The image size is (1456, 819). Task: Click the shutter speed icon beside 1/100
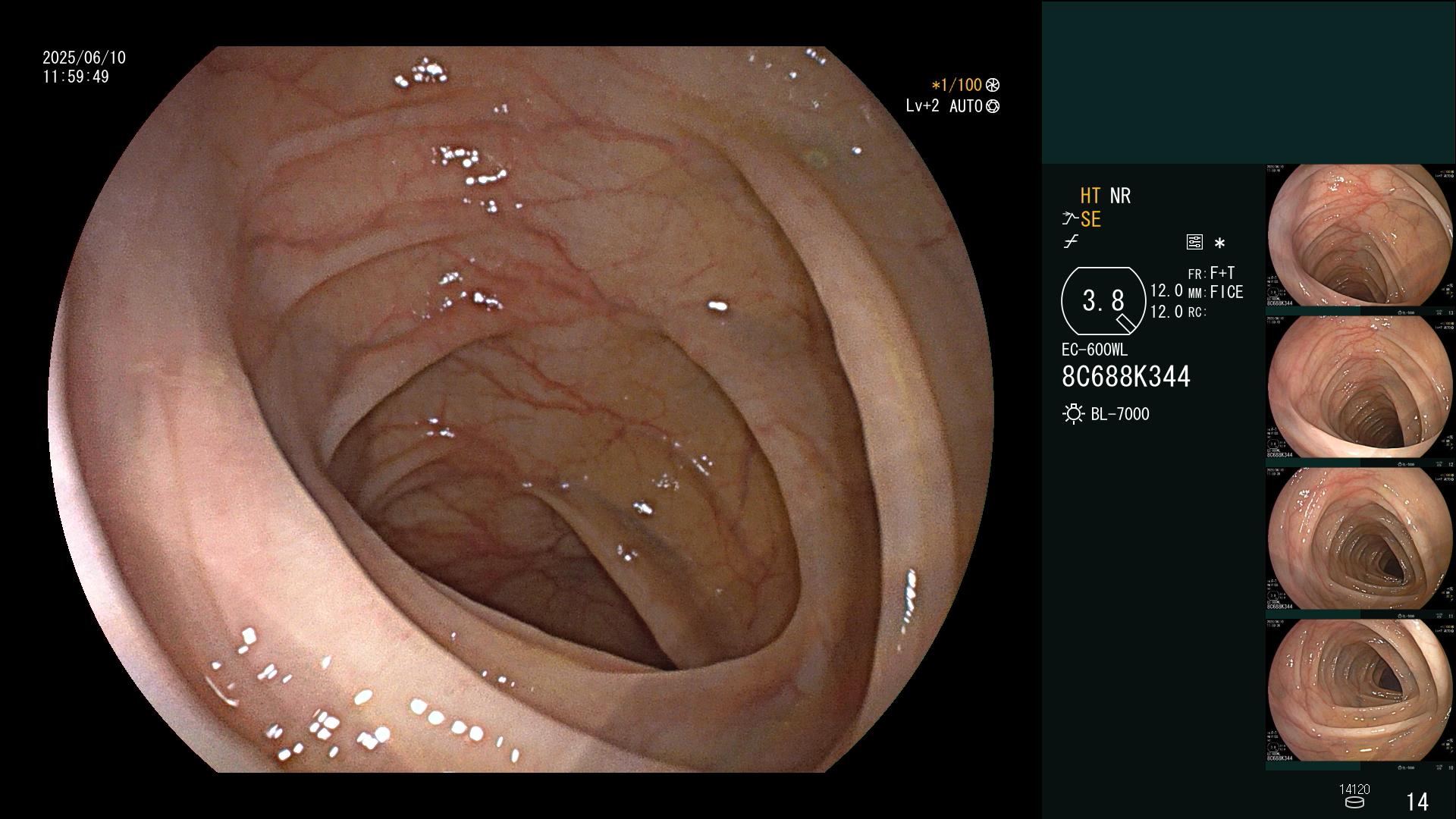click(993, 85)
